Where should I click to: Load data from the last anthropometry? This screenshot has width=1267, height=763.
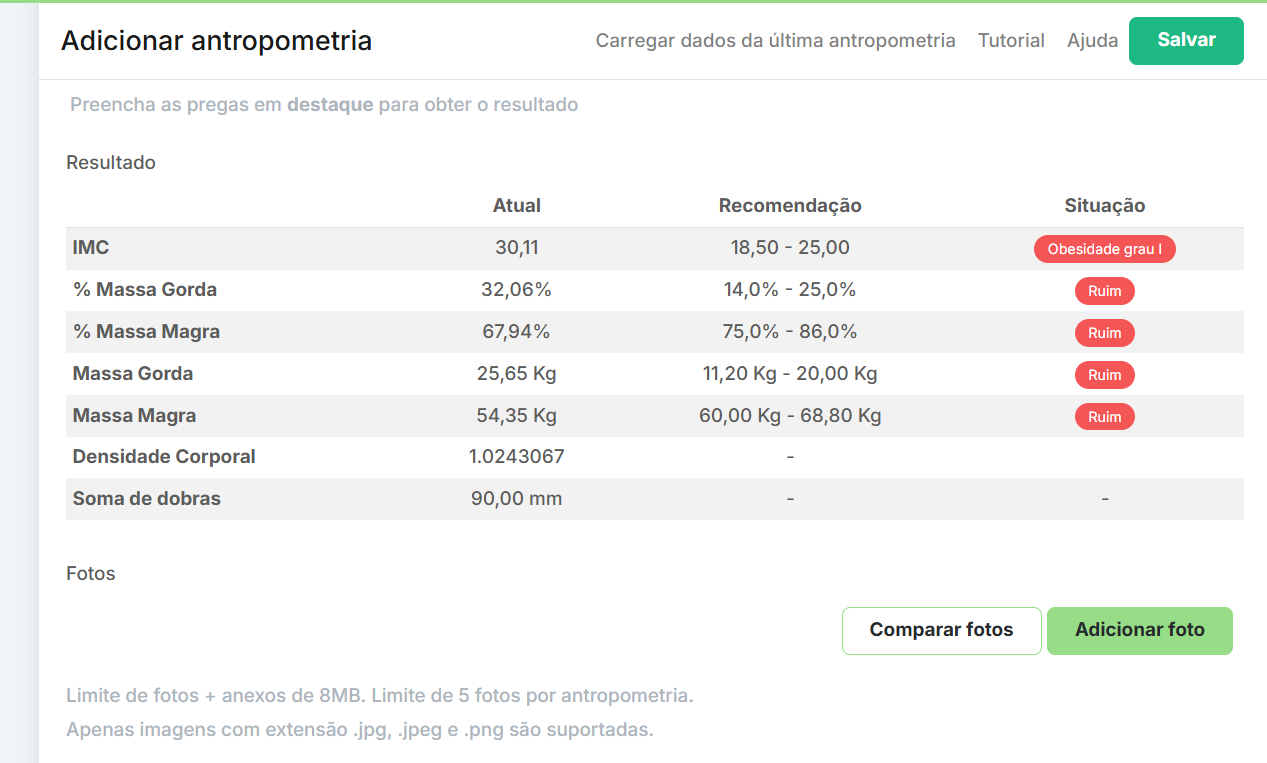pyautogui.click(x=775, y=41)
